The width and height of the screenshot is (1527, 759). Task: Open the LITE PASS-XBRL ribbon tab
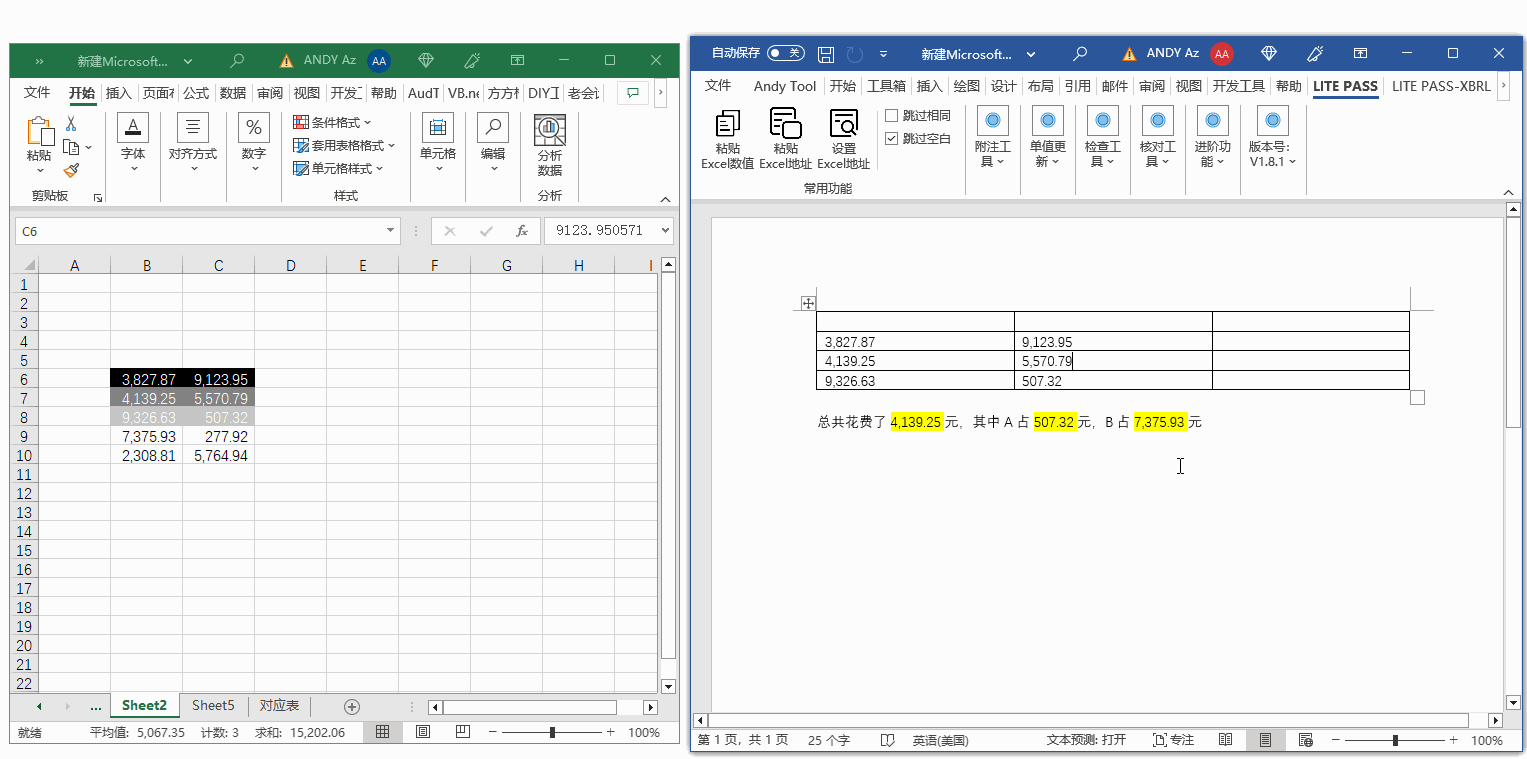click(1440, 86)
